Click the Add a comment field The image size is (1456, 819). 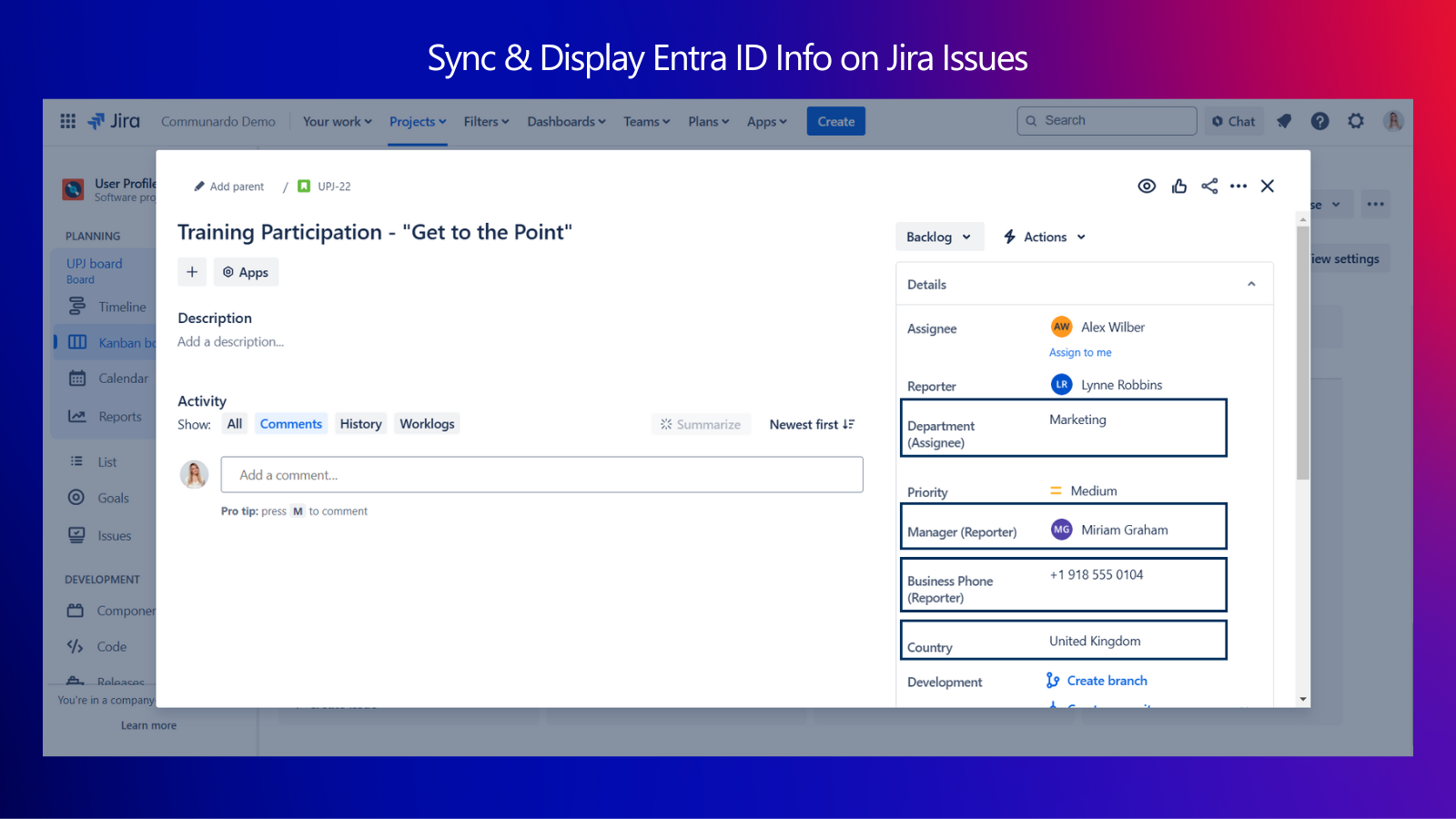pyautogui.click(x=541, y=475)
